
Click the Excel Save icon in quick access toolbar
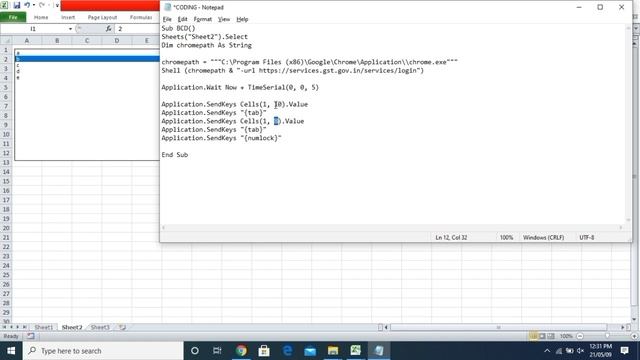coord(17,5)
